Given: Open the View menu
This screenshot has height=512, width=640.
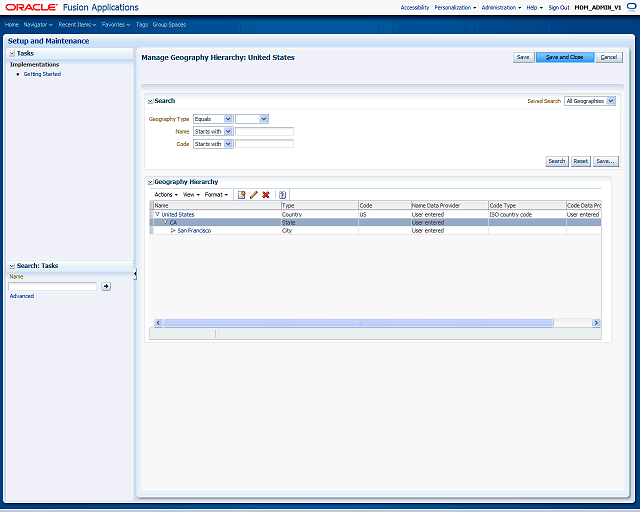Looking at the screenshot, I should pos(191,195).
